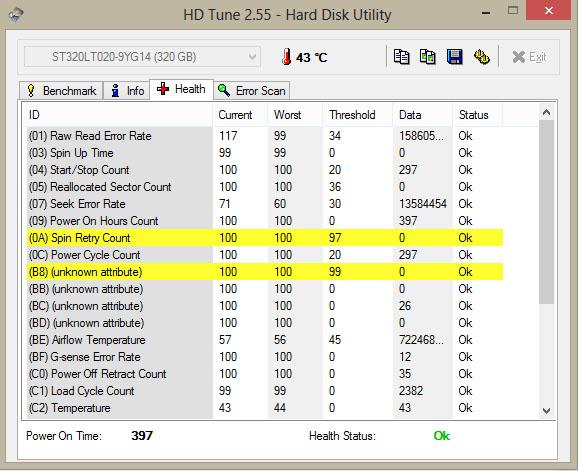This screenshot has width=578, height=471.
Task: Select the Spin Retry Count row
Action: pos(264,238)
